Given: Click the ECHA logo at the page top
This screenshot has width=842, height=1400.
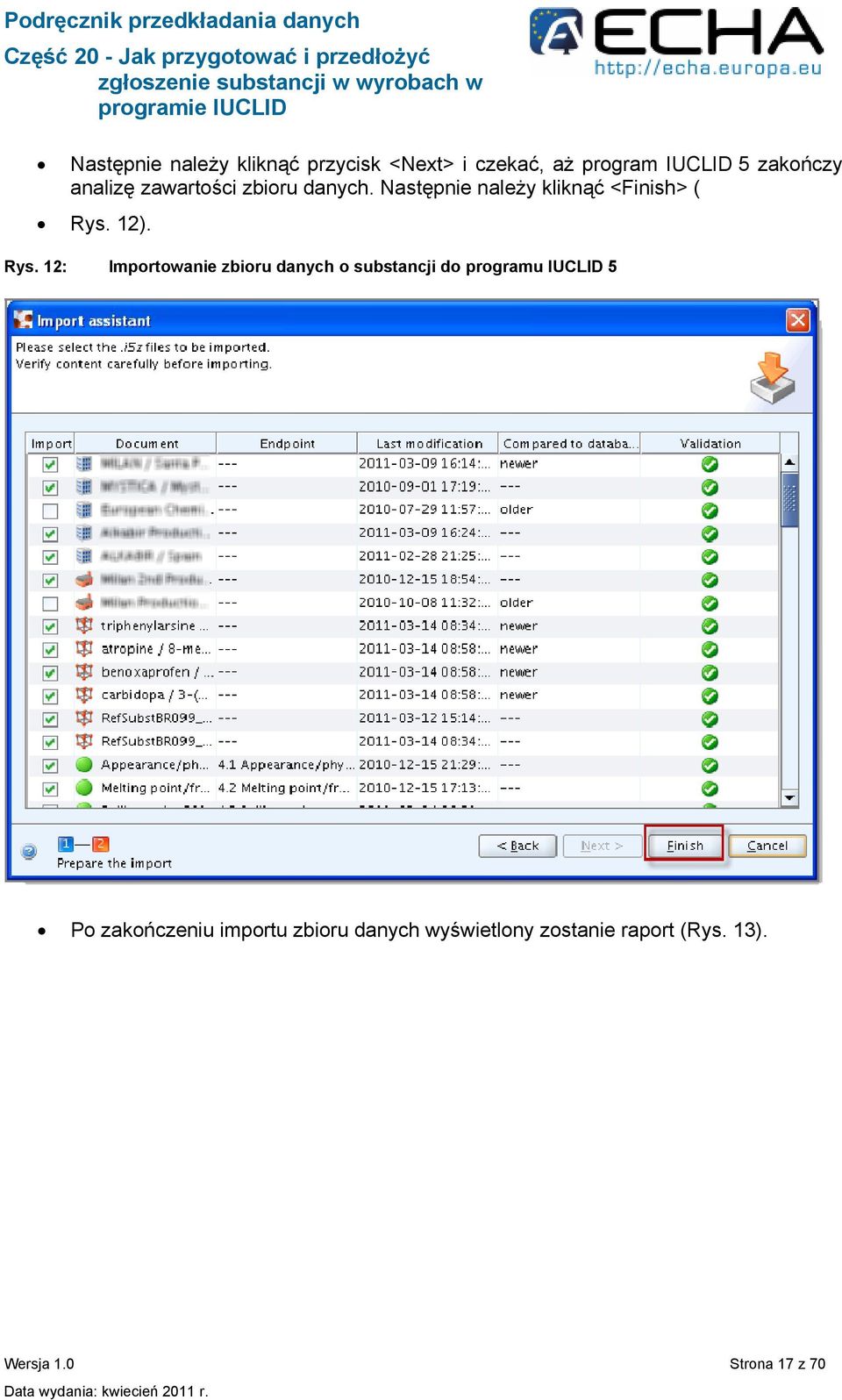Looking at the screenshot, I should coord(676,41).
